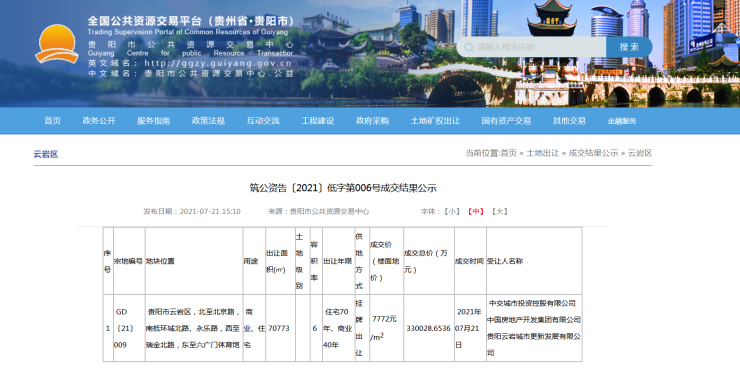Click the 成交结果公示 breadcrumb link

[x=593, y=153]
